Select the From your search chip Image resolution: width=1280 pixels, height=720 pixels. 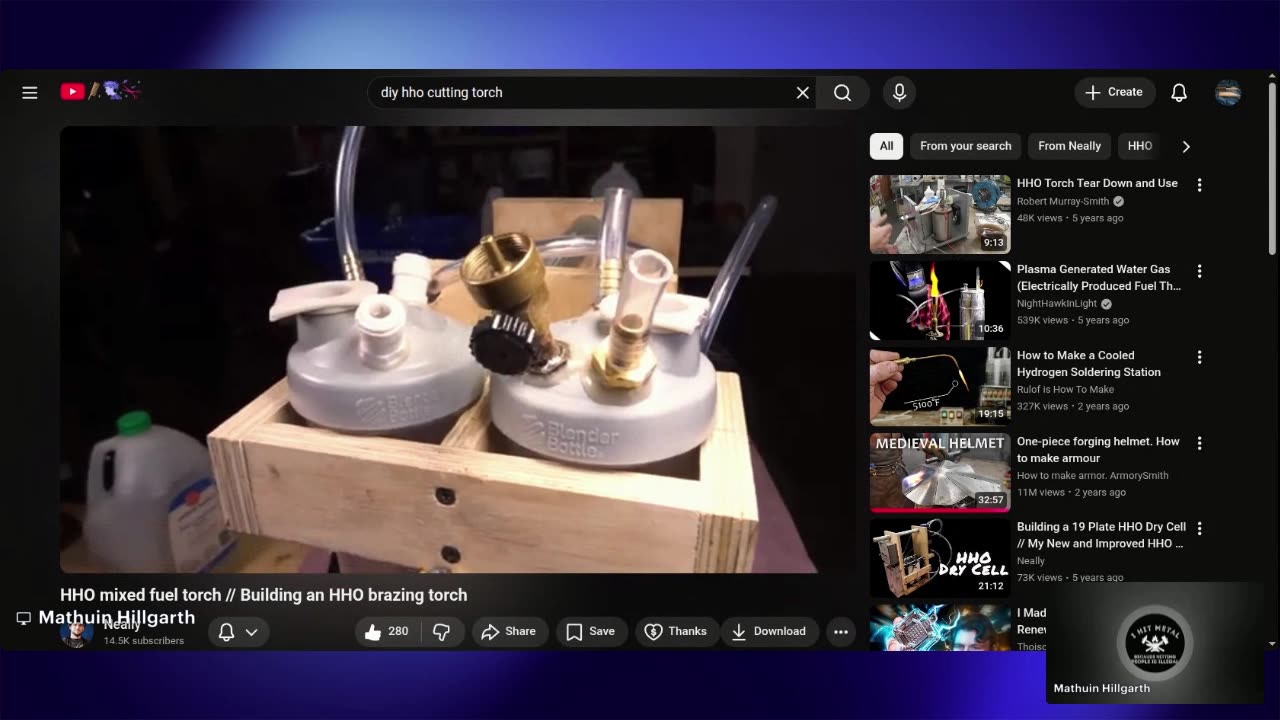(965, 146)
